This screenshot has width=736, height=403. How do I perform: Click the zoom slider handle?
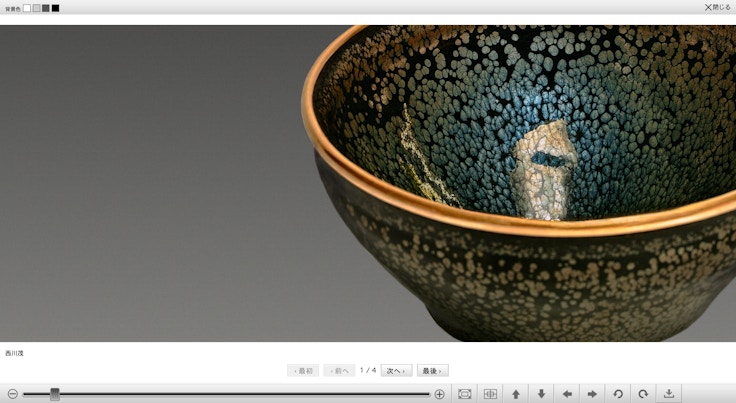55,394
